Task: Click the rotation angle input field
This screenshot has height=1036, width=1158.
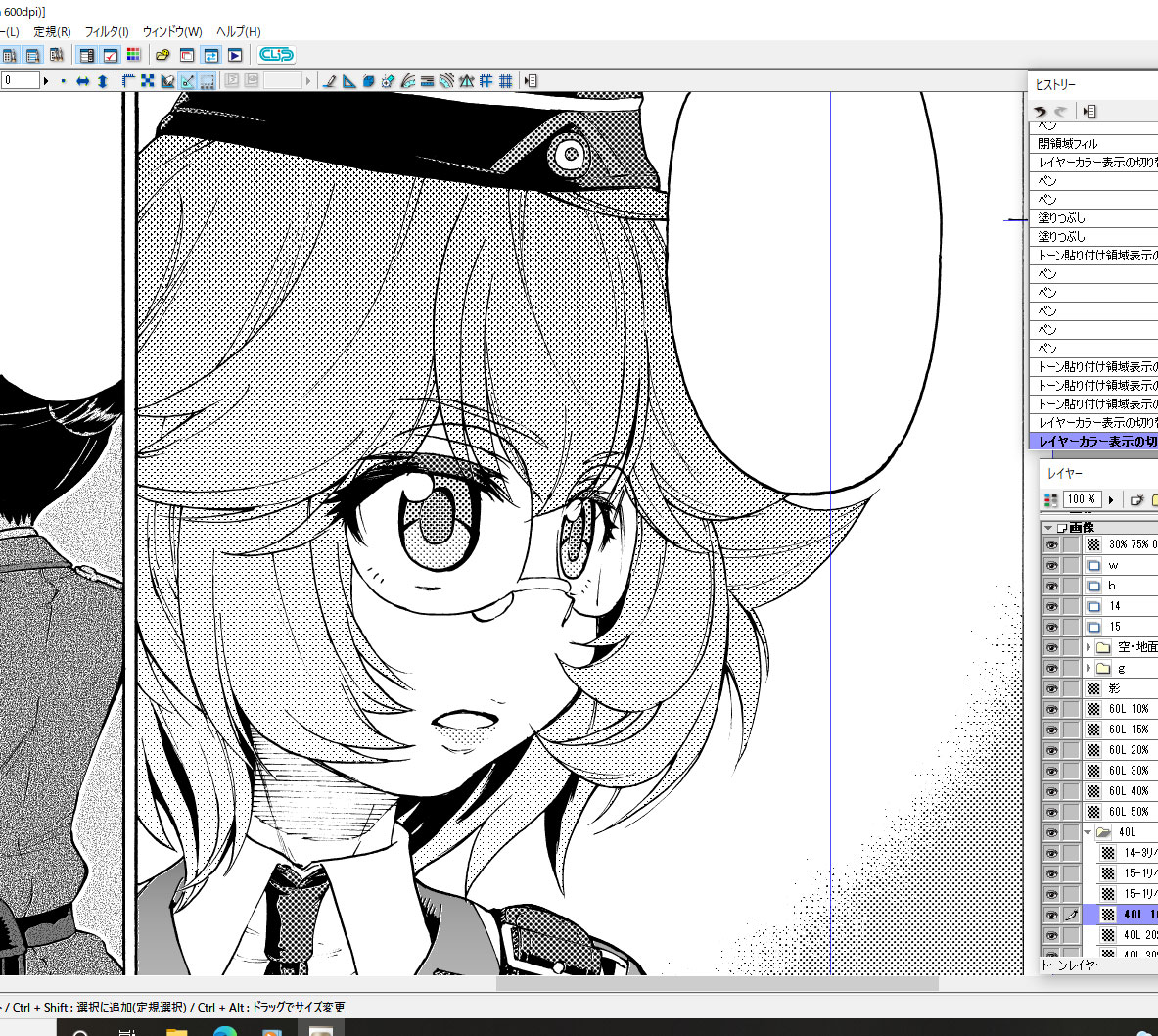Action: 20,80
